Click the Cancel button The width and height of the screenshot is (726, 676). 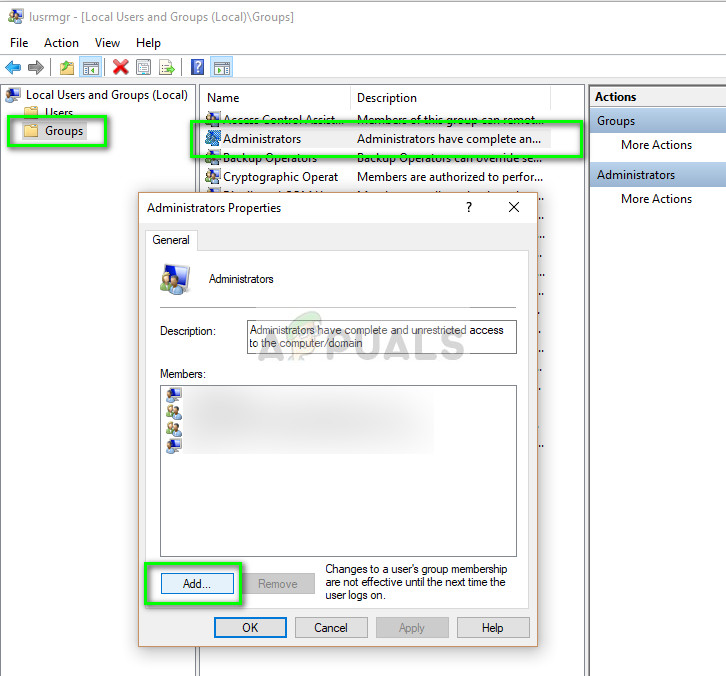pyautogui.click(x=331, y=627)
